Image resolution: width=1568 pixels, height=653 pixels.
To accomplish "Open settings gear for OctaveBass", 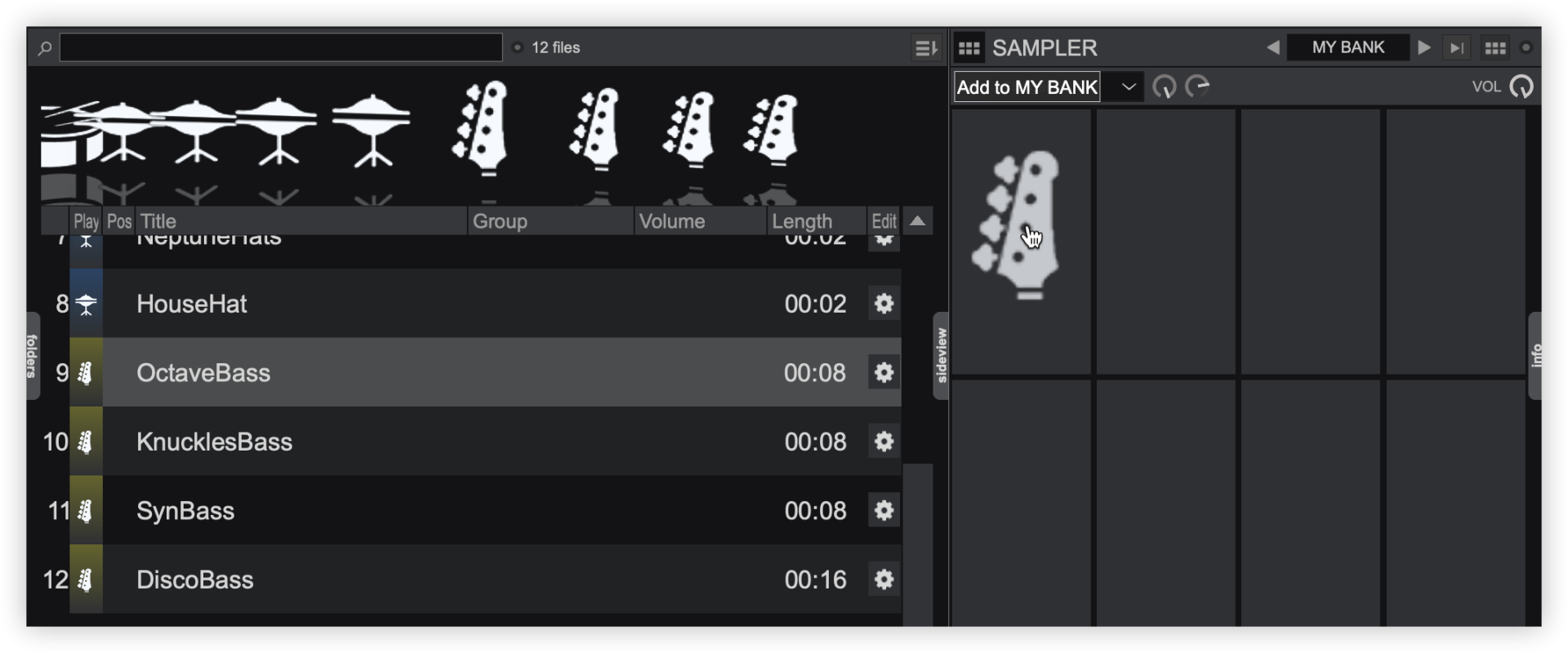I will point(884,373).
